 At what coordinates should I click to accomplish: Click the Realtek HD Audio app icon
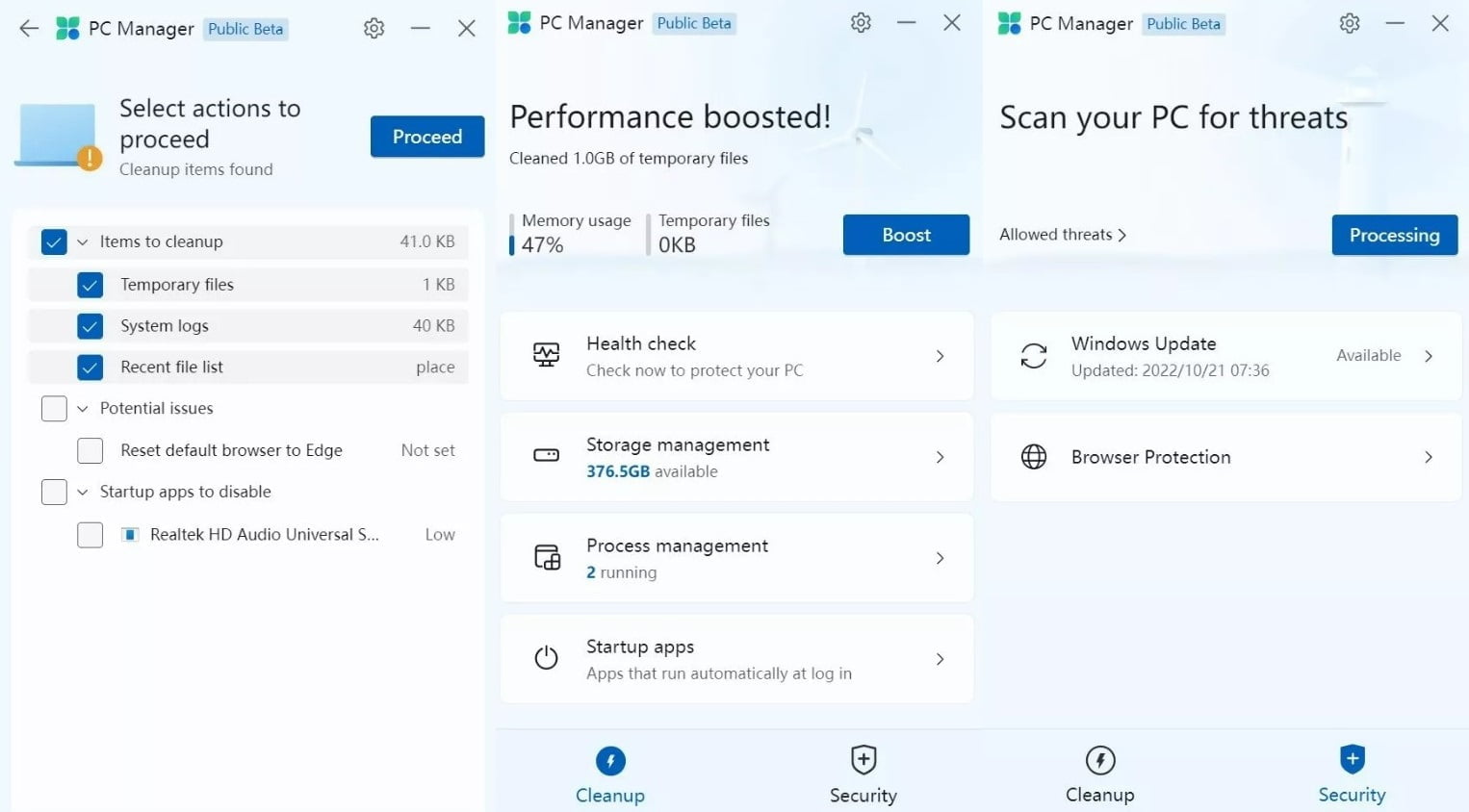click(130, 535)
